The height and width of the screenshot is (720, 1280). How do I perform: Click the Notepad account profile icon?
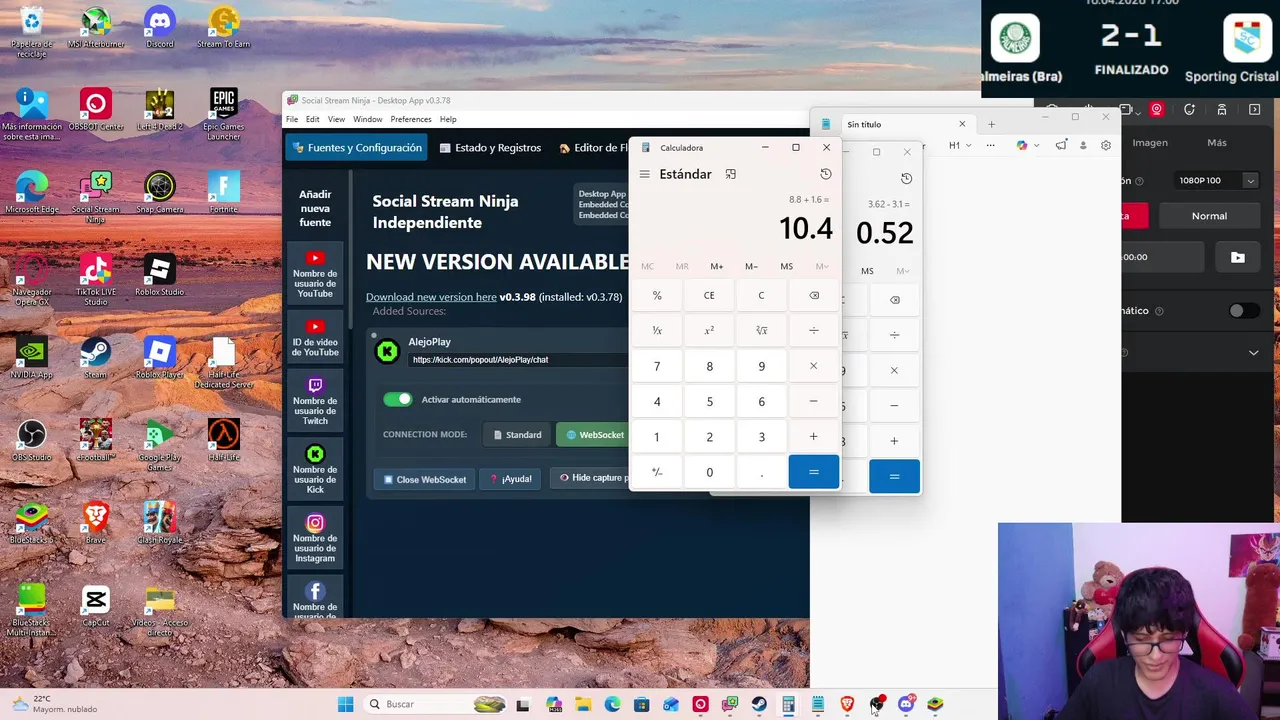click(x=1083, y=145)
